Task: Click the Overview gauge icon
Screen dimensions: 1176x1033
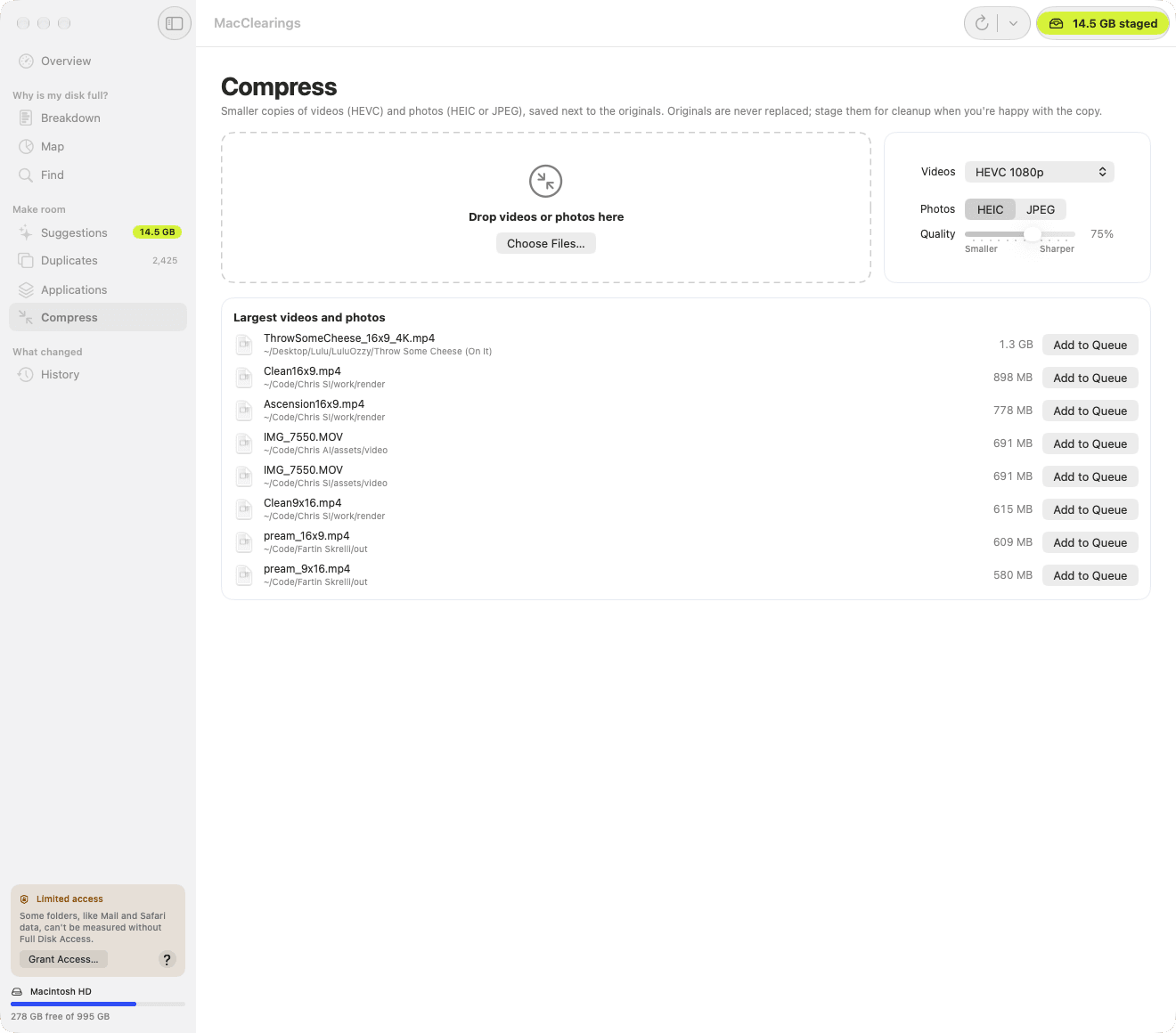Action: [26, 61]
